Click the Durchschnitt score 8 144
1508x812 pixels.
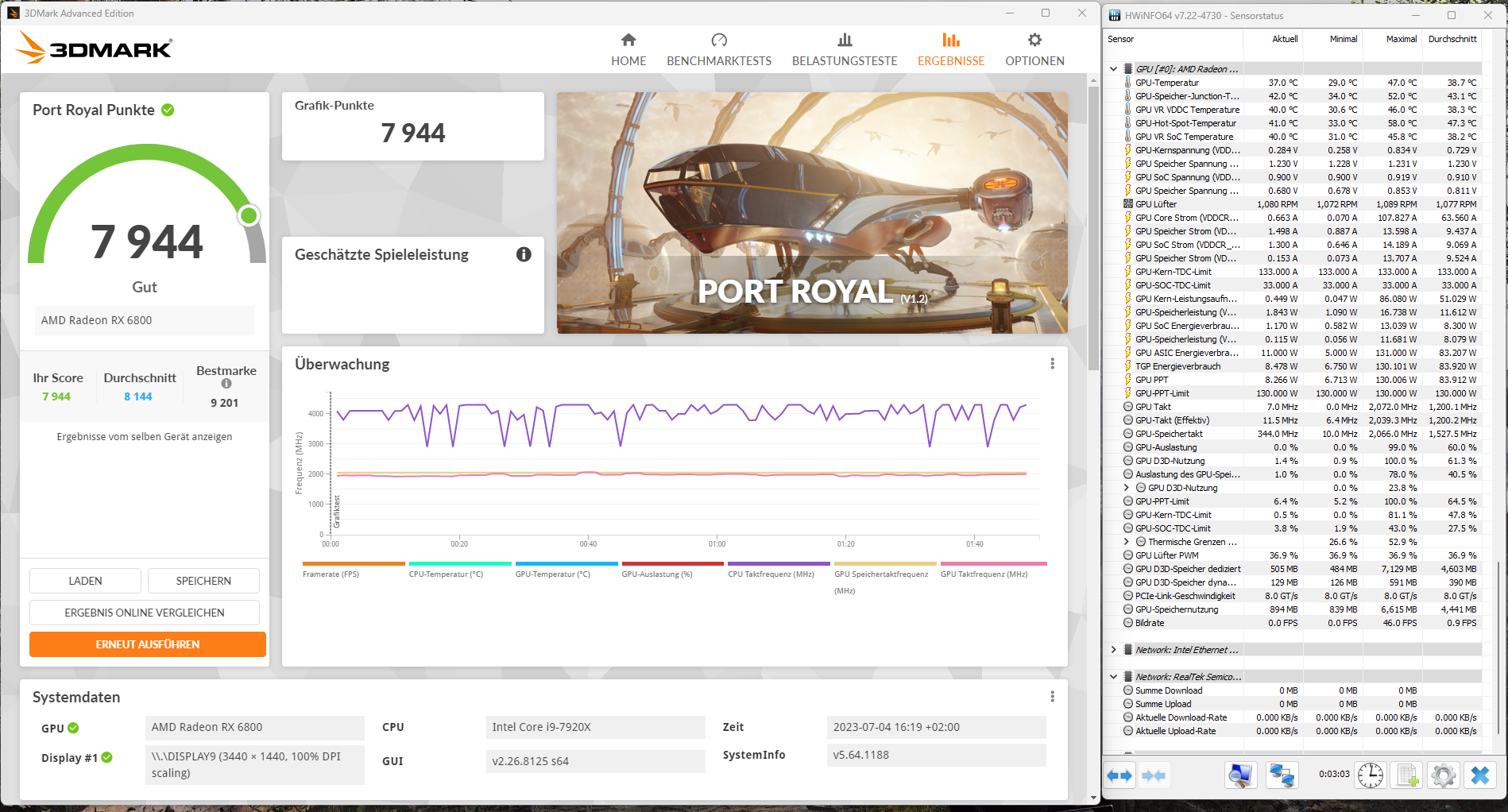(138, 396)
